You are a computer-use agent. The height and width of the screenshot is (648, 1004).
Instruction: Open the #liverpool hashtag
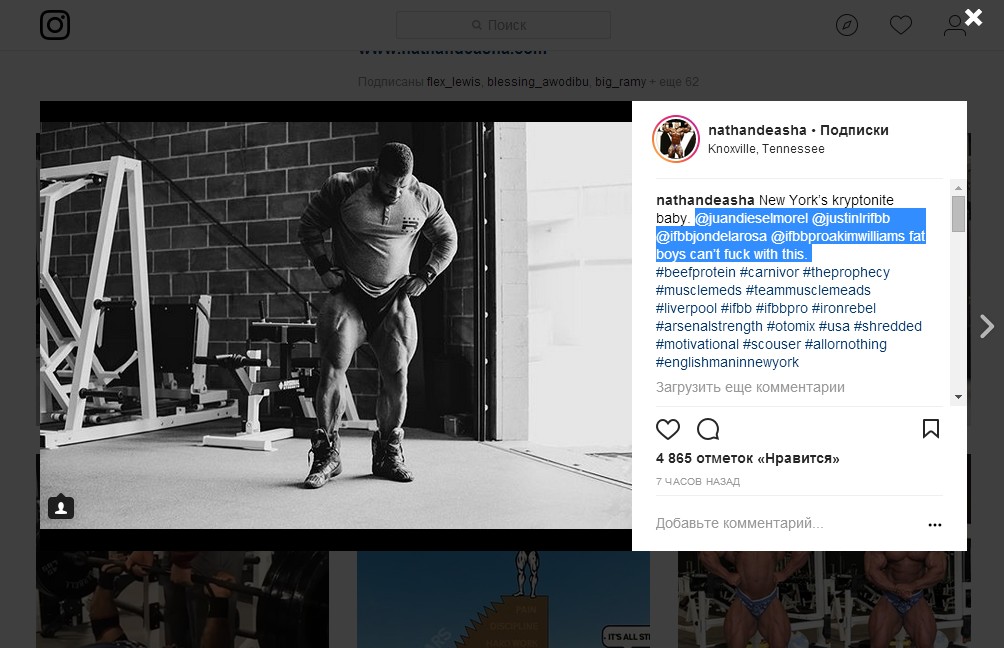pos(685,307)
